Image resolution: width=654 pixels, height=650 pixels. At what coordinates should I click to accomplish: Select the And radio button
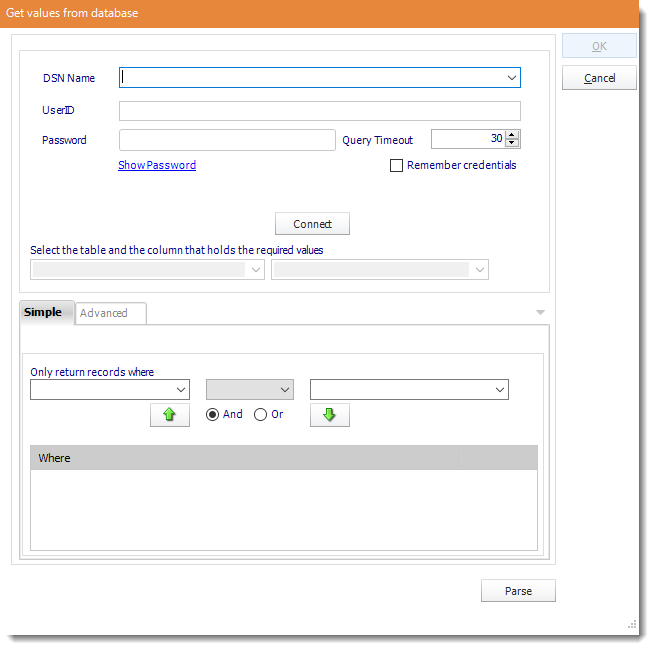(212, 414)
